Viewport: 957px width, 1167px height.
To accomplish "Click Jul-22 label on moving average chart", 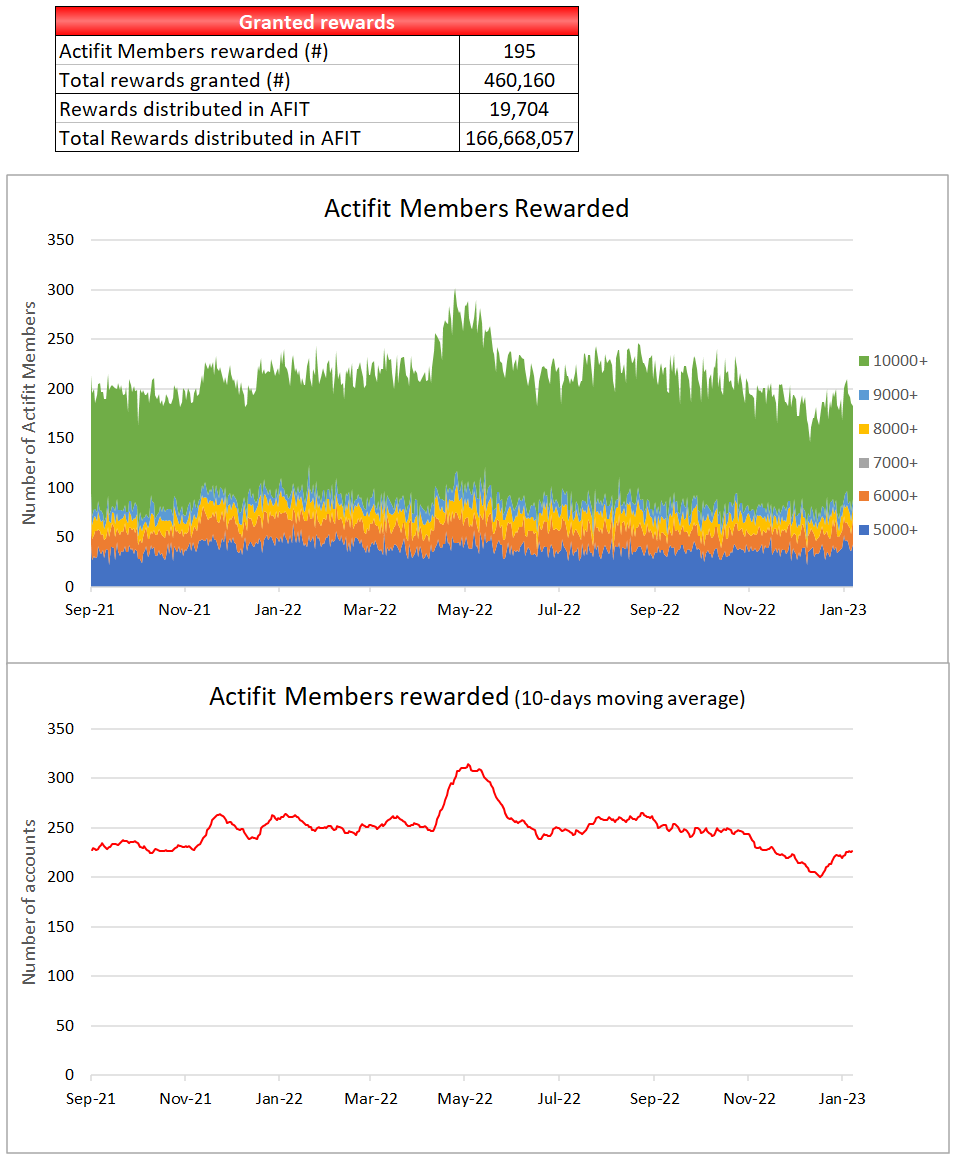I will tap(560, 1099).
